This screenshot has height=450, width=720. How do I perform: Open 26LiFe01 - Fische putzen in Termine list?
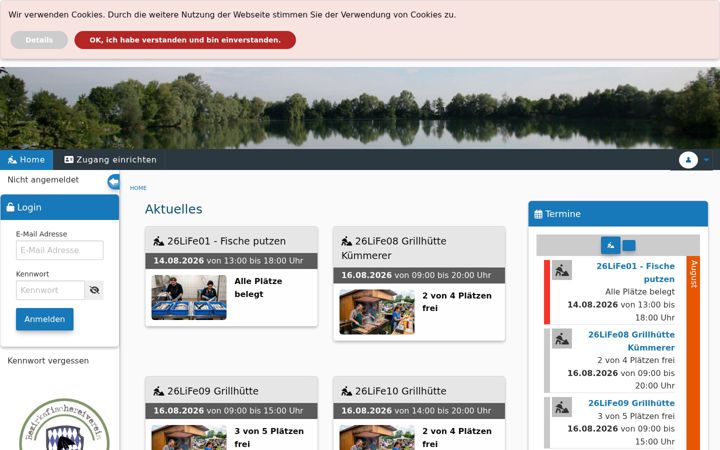click(636, 272)
